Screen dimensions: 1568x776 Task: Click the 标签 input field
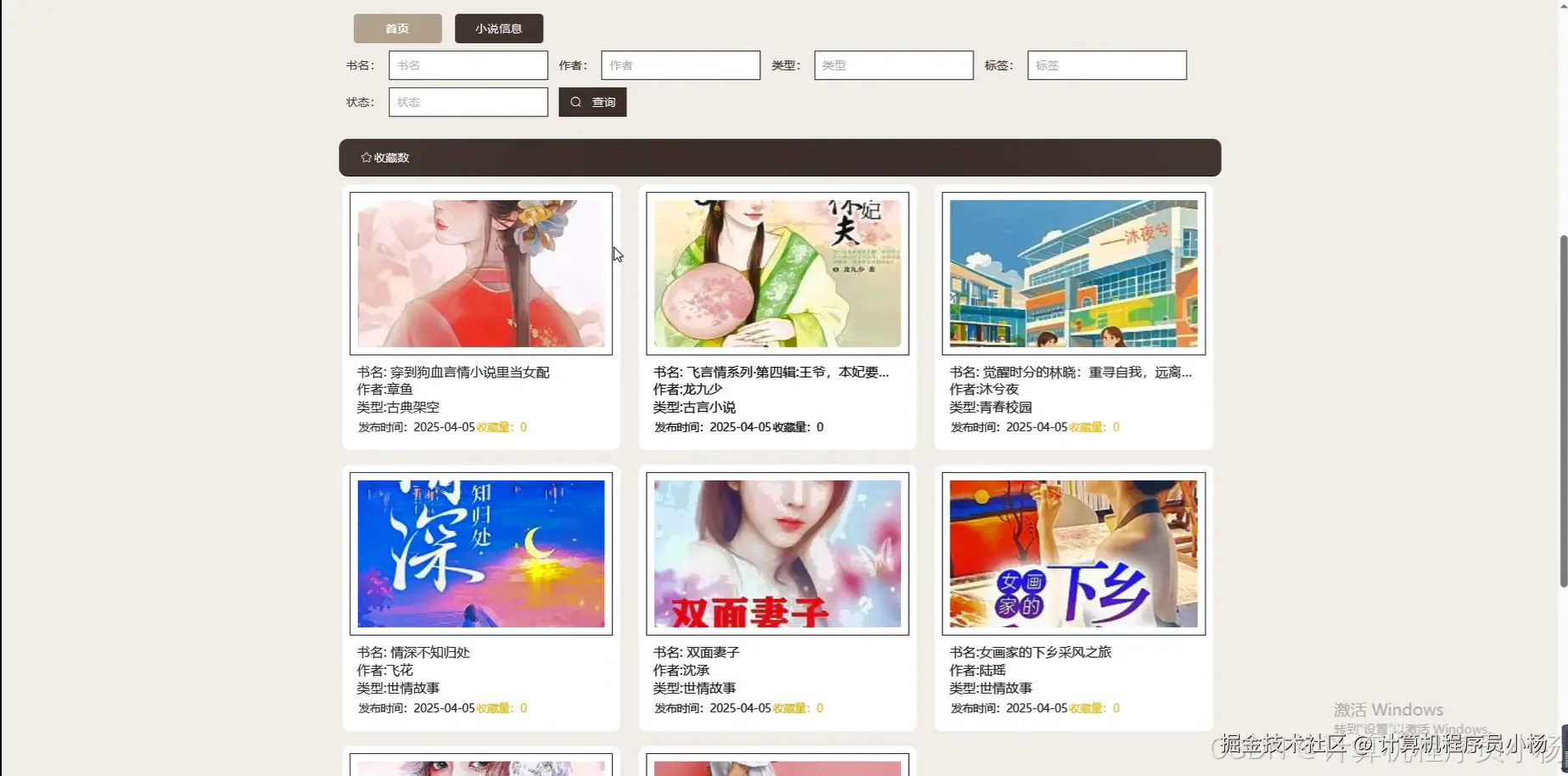pos(1106,65)
